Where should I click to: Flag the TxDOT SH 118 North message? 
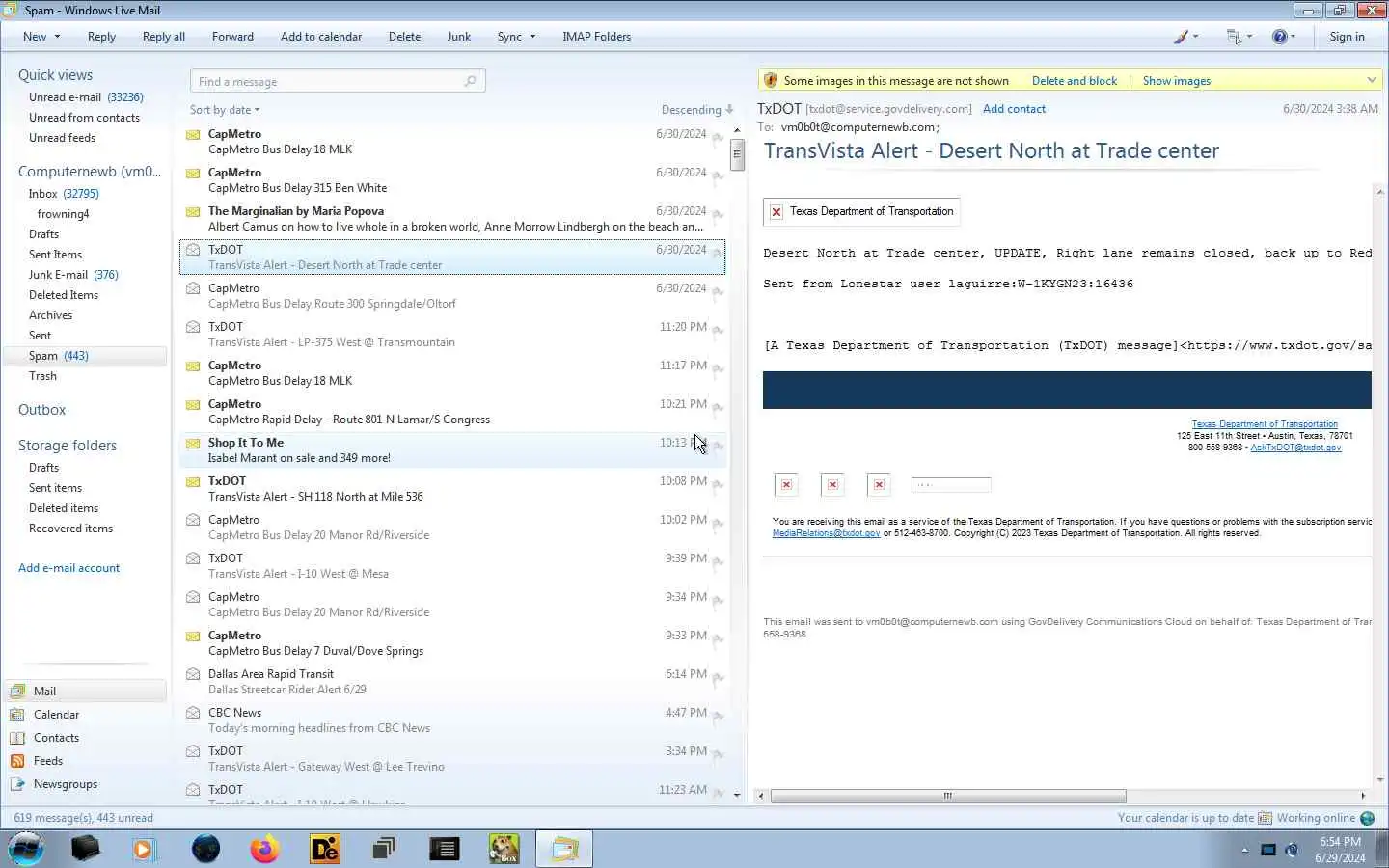point(718,485)
